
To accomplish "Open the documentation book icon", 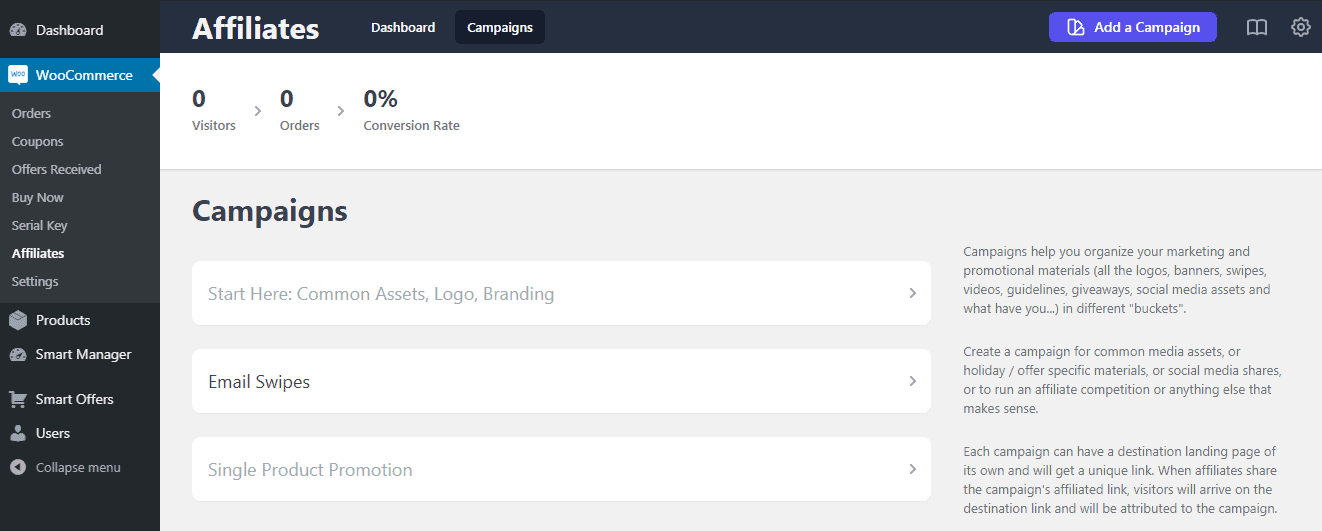I will point(1257,27).
